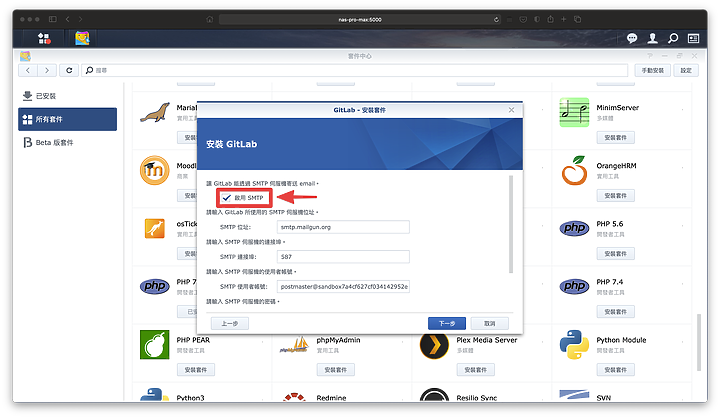This screenshot has height=418, width=720.
Task: Click the osTicket kangaroo icon
Action: [155, 228]
